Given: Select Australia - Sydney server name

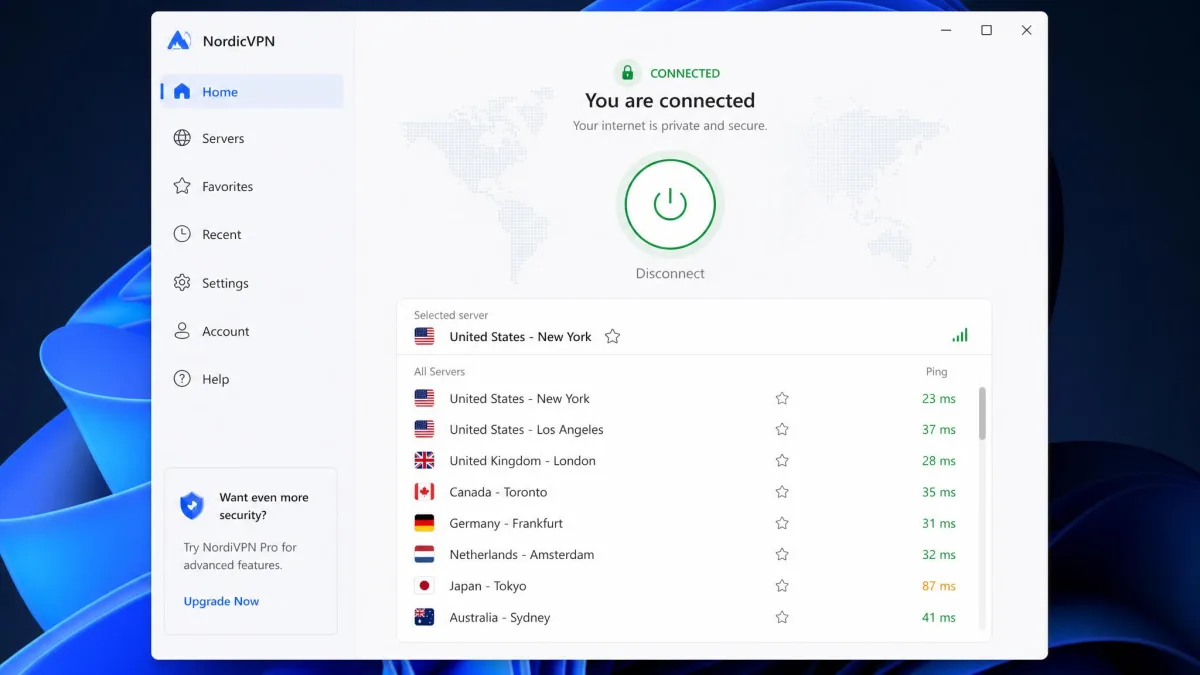Looking at the screenshot, I should pos(499,617).
